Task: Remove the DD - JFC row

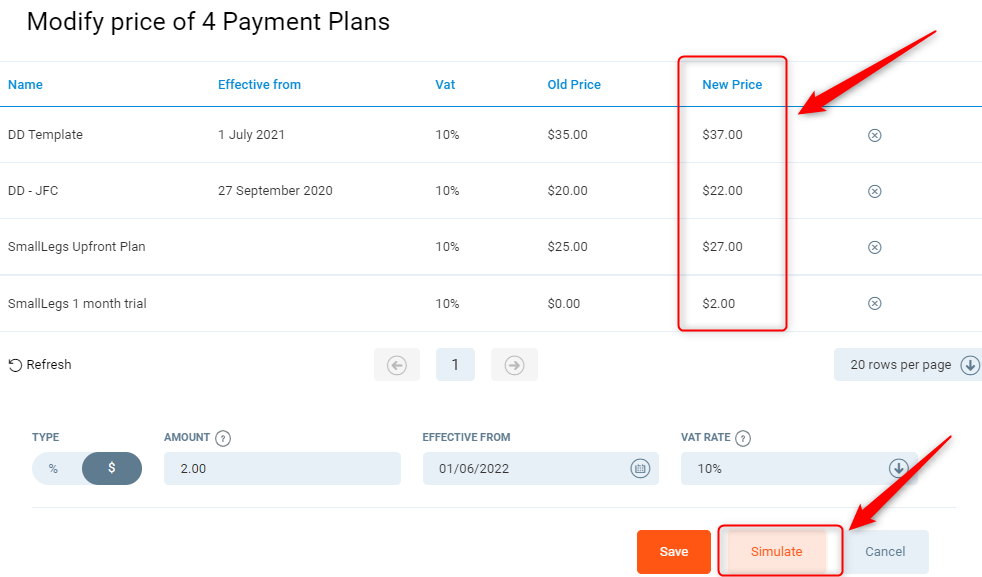Action: coord(874,191)
